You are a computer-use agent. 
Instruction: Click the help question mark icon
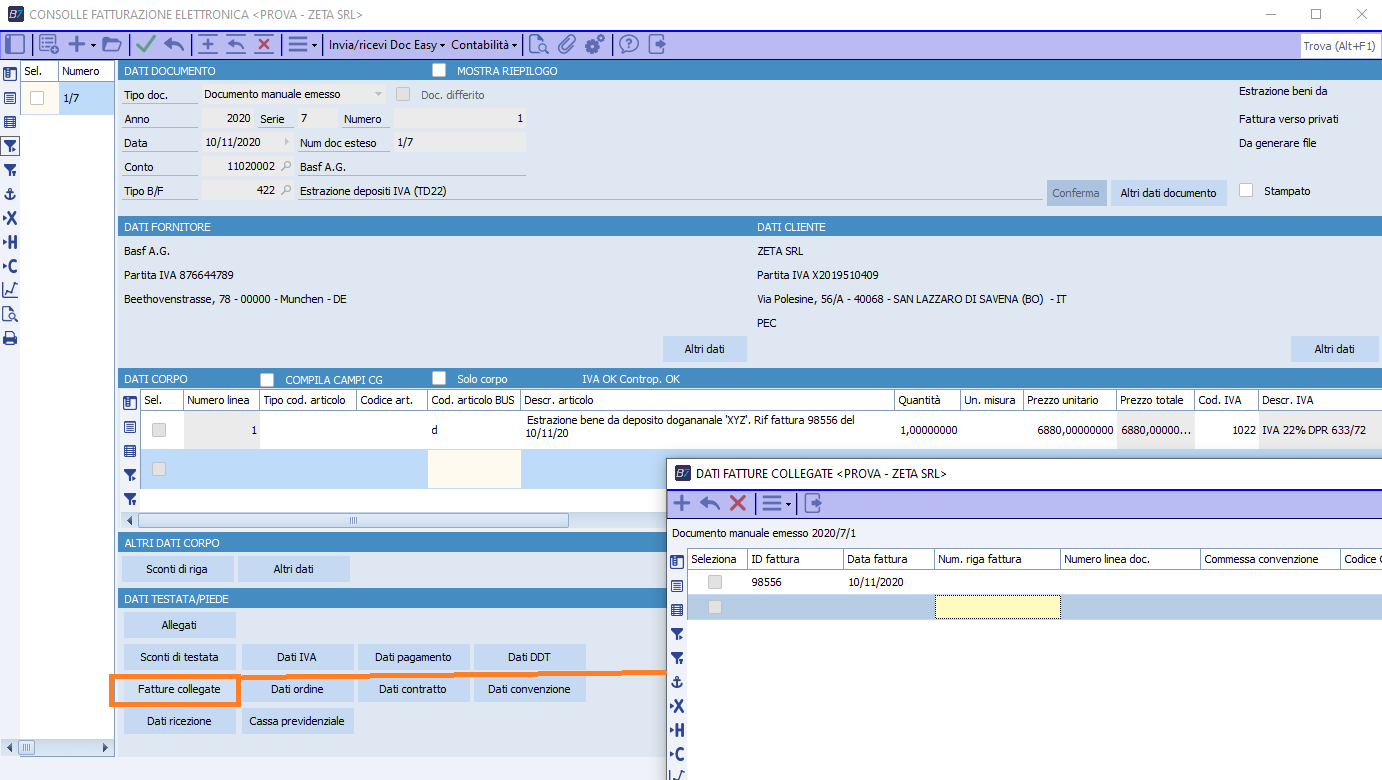tap(629, 44)
